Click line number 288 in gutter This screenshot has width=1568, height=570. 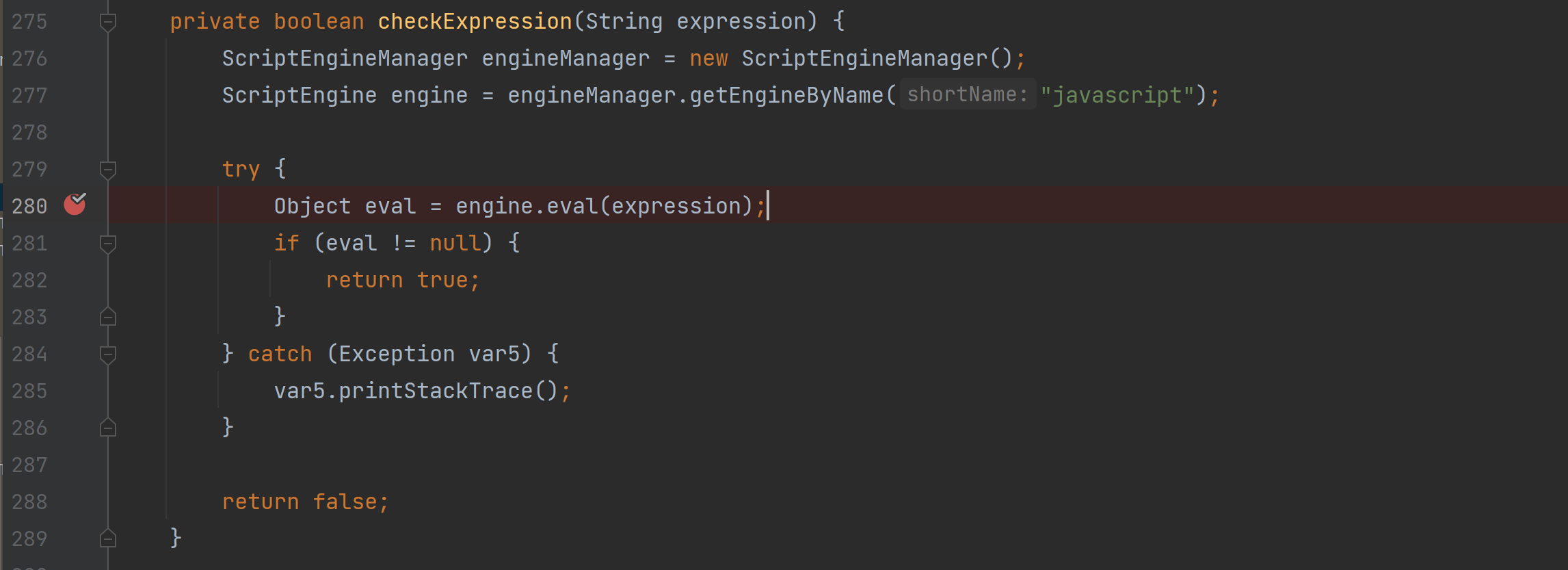pos(29,502)
